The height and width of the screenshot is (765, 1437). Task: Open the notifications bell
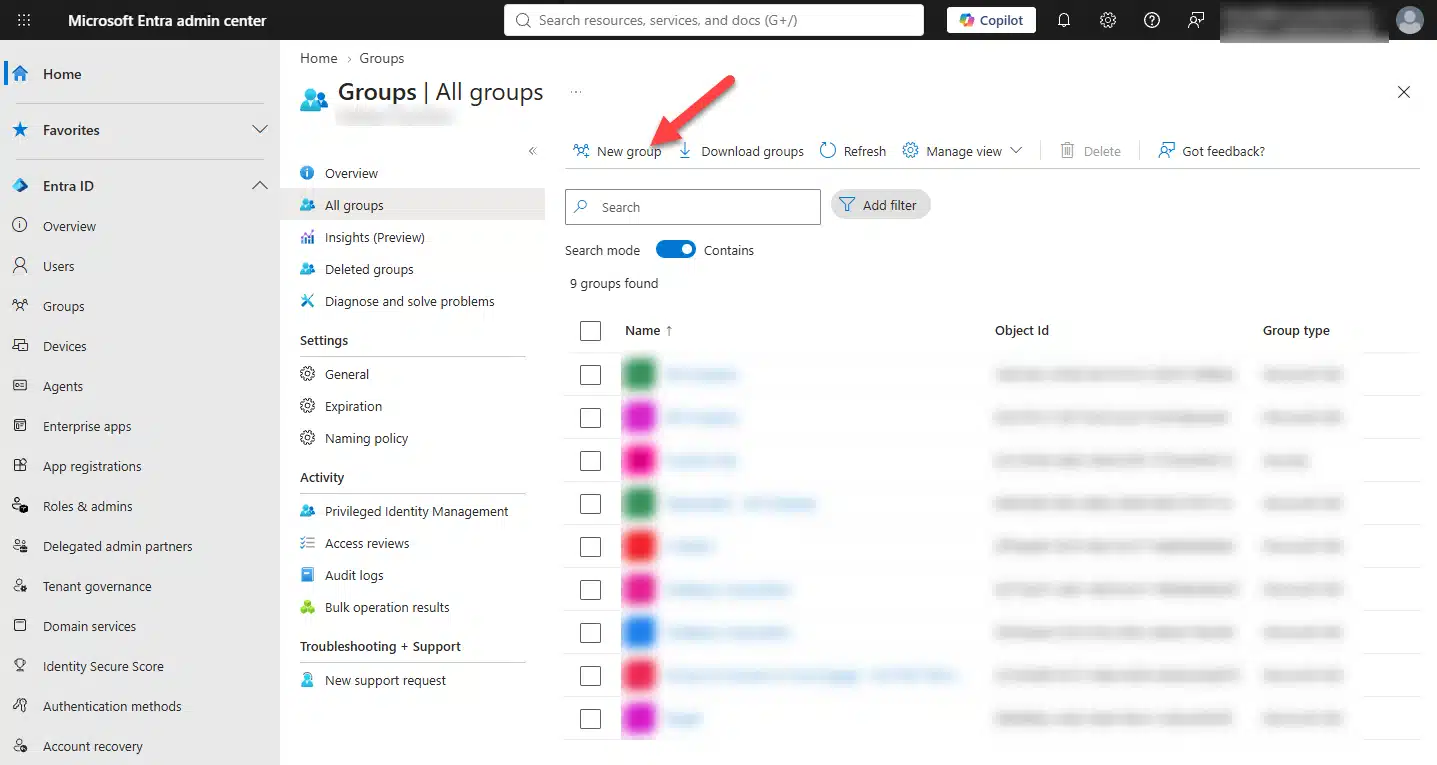tap(1064, 20)
